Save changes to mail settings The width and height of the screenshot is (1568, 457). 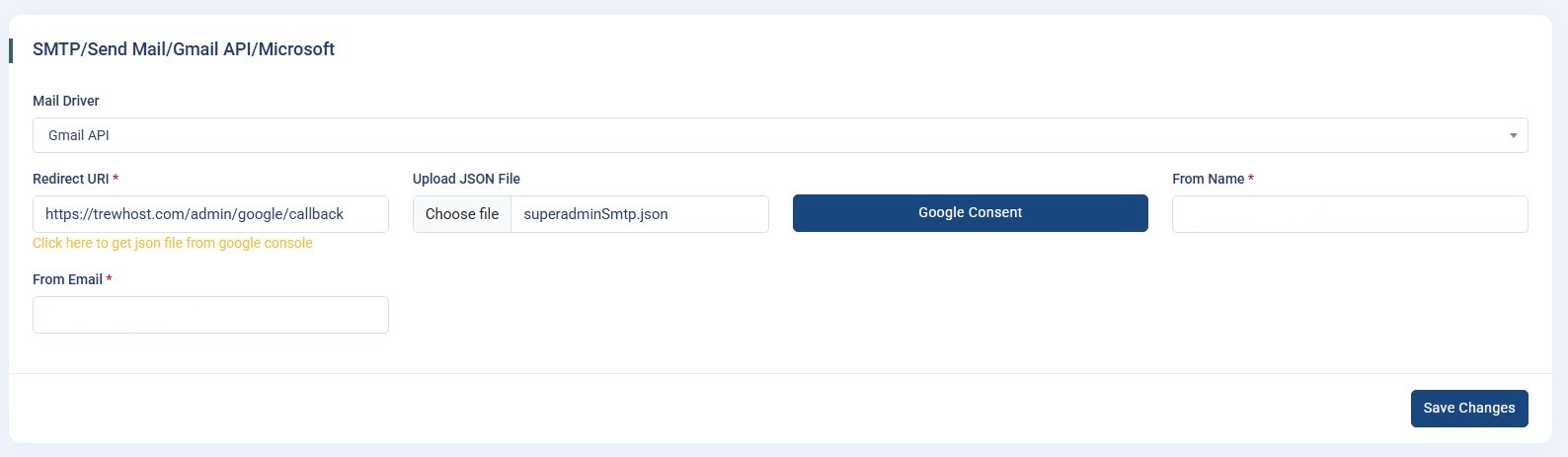tap(1468, 408)
